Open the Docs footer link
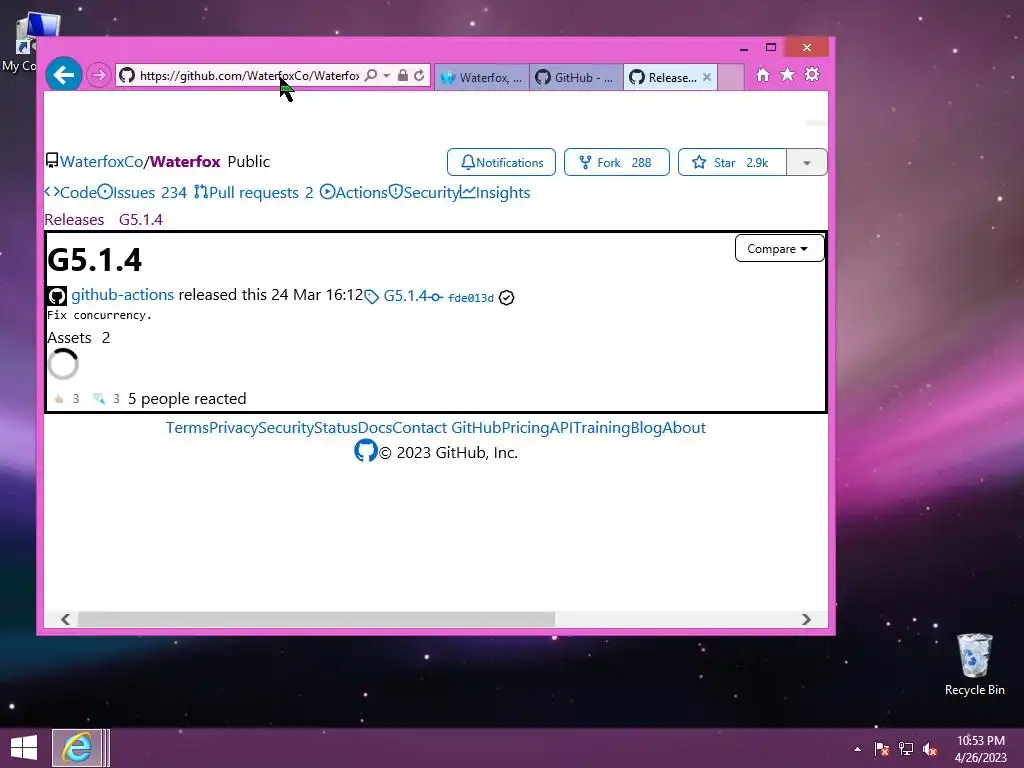This screenshot has height=768, width=1024. pyautogui.click(x=375, y=428)
